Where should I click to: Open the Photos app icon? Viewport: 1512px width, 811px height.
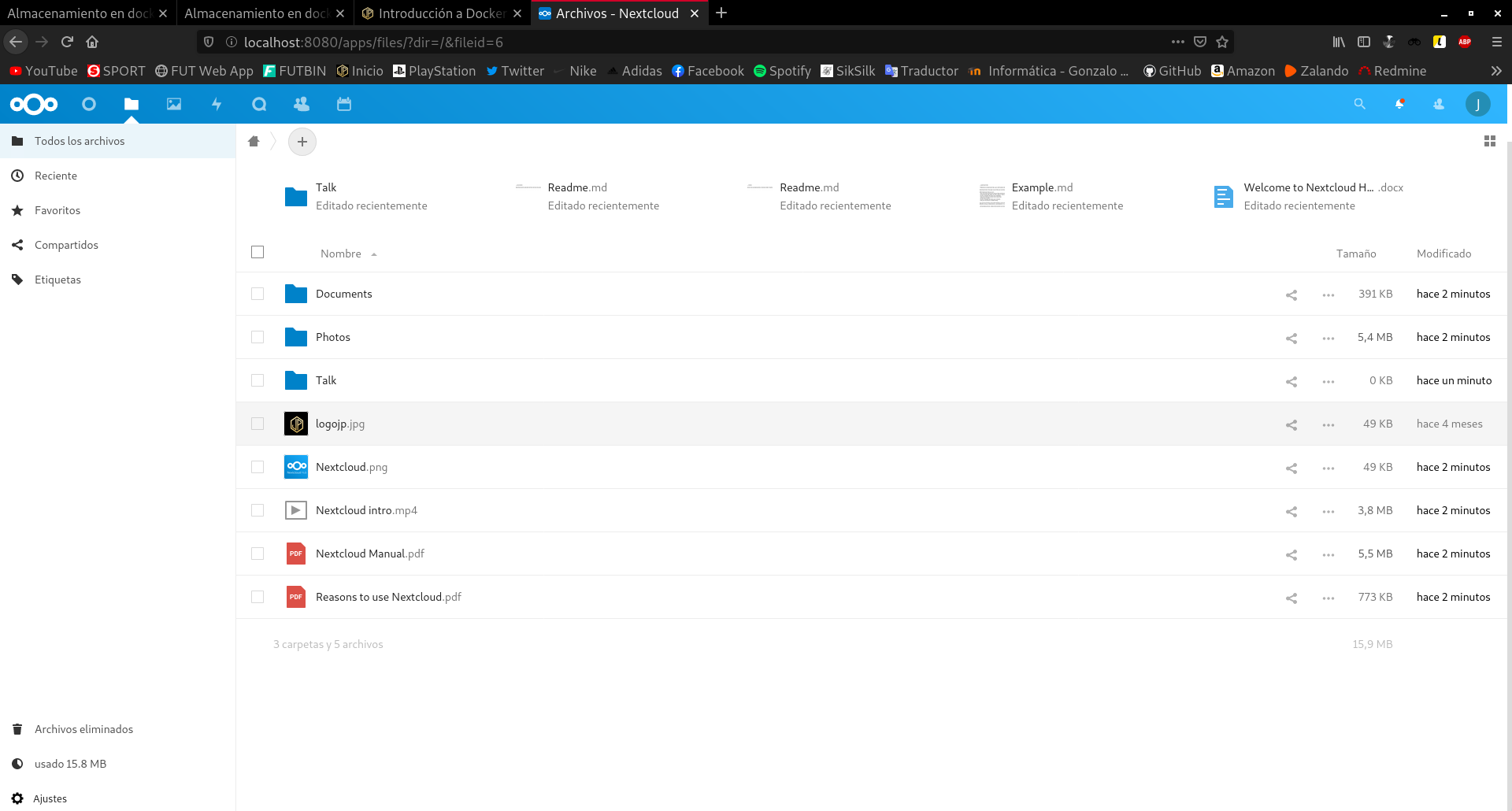(174, 104)
